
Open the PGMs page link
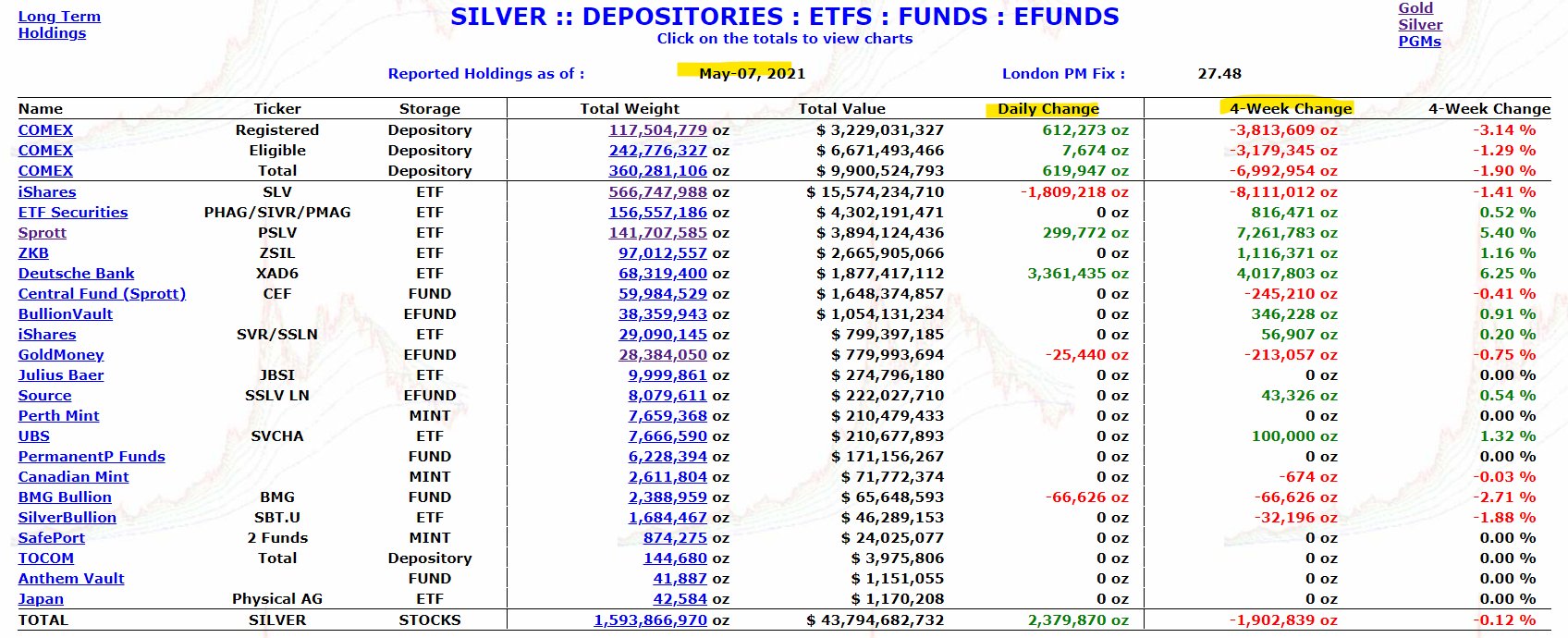click(x=1419, y=41)
